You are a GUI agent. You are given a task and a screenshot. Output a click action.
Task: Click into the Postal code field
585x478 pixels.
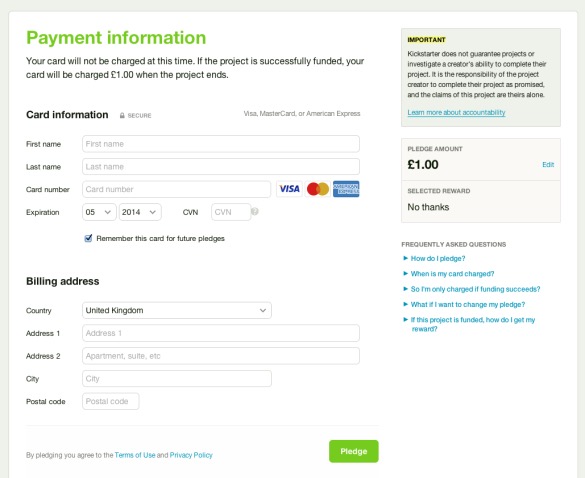[x=111, y=402]
